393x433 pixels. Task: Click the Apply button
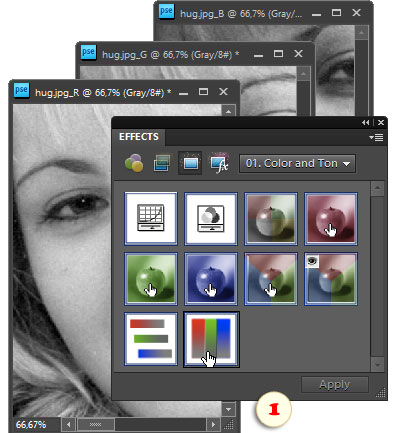335,385
